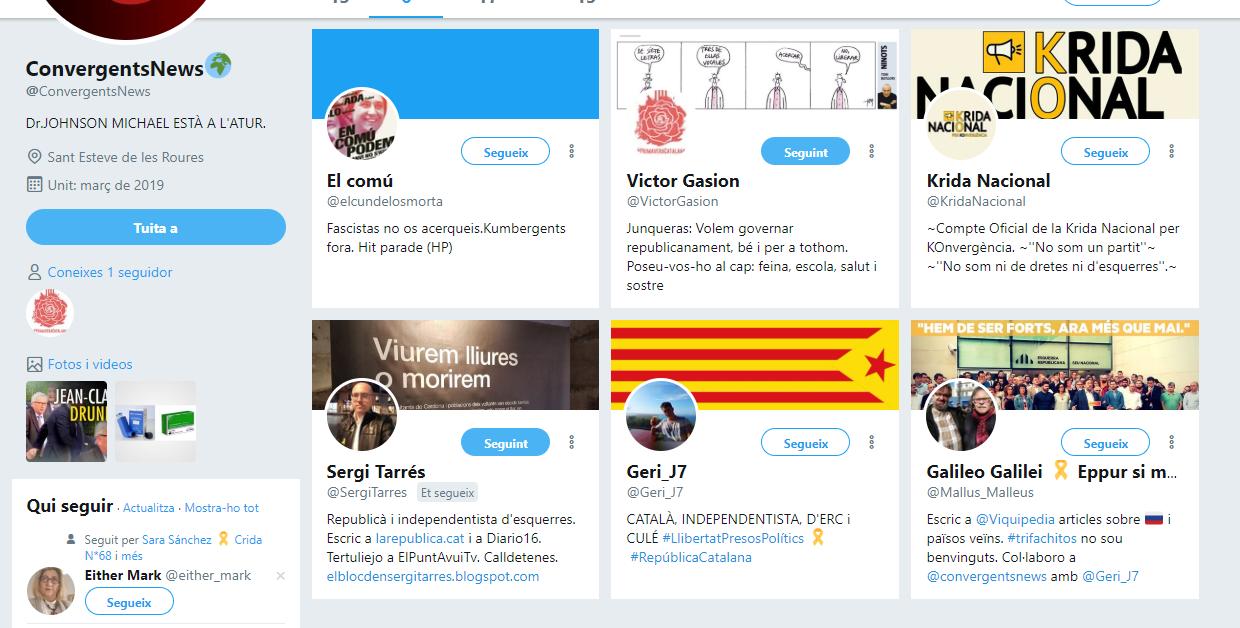Image resolution: width=1240 pixels, height=628 pixels.
Task: Toggle Seguint button for Victor Gasion
Action: 805,152
